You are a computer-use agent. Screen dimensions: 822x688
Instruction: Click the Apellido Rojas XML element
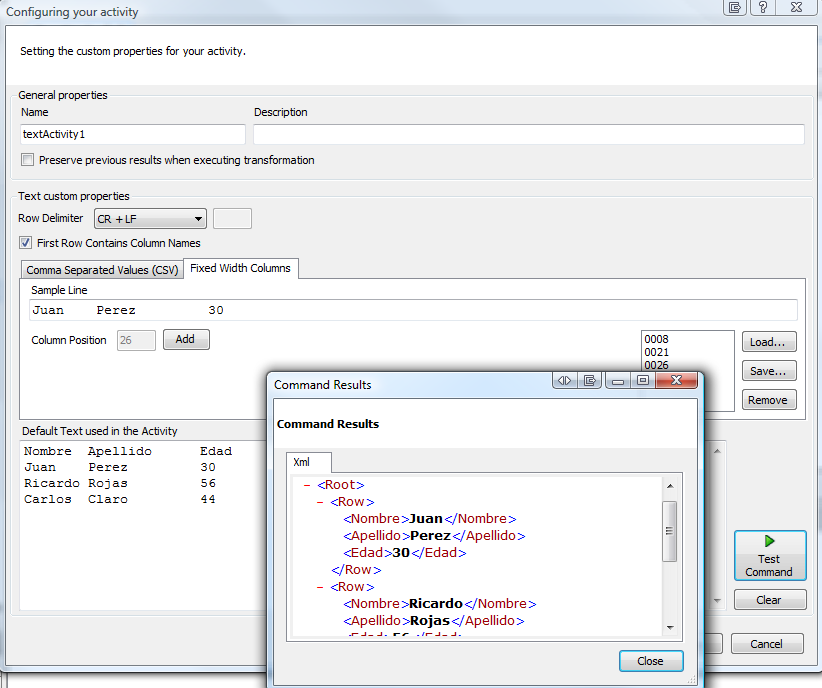pyautogui.click(x=434, y=620)
